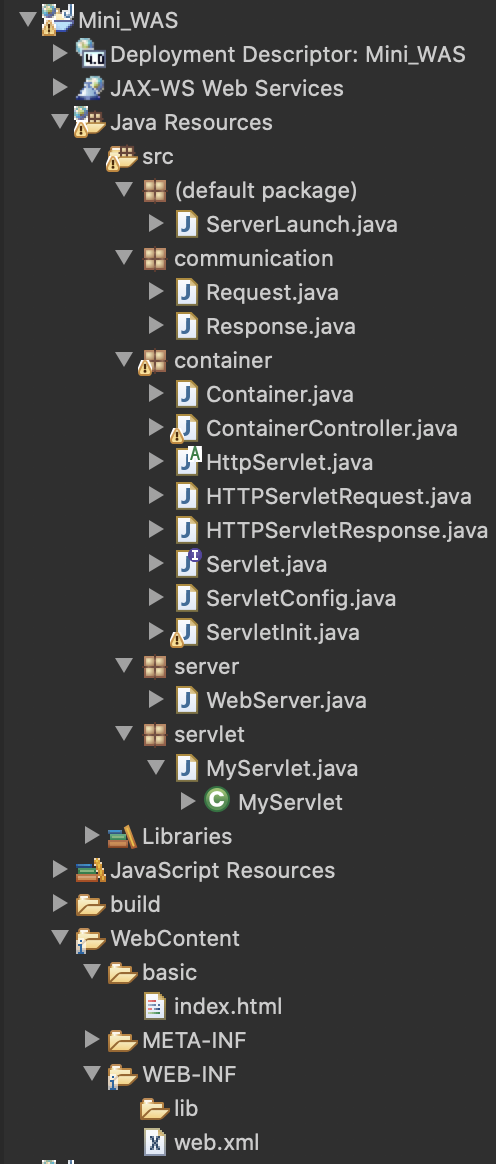496x1164 pixels.
Task: Click the ServletInit.java warning file icon
Action: tap(186, 633)
